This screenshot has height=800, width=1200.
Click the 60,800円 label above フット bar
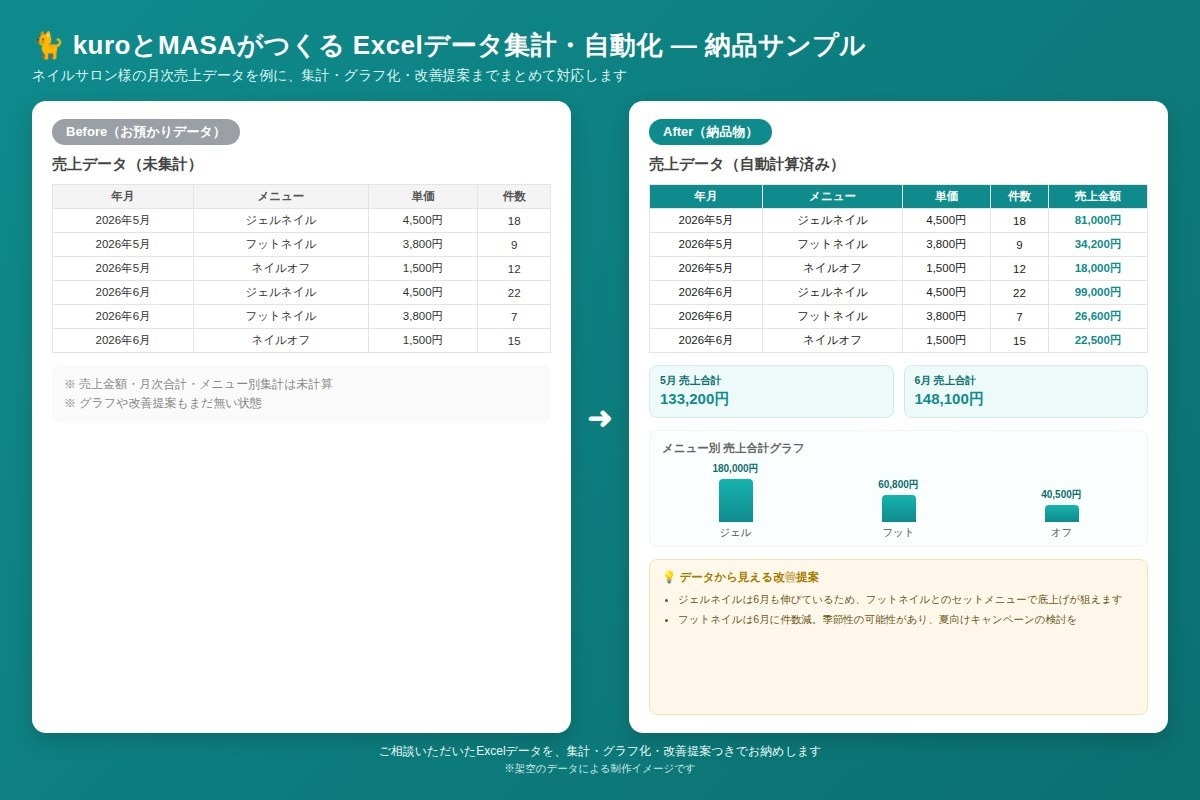898,484
